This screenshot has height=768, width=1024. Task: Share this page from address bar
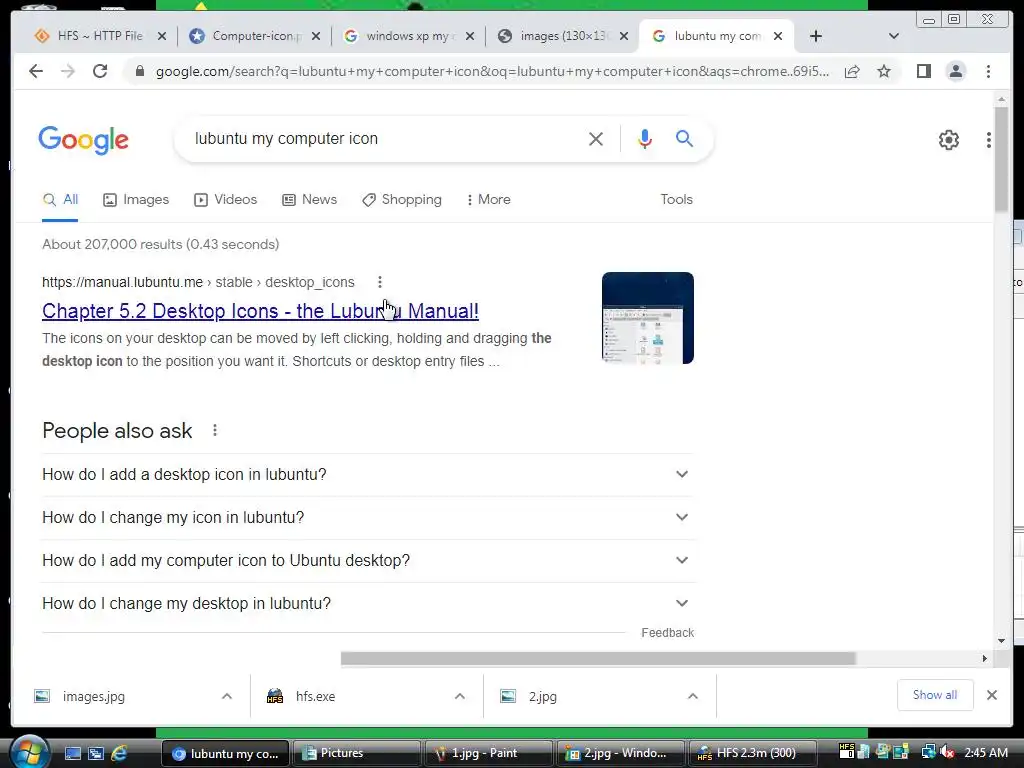point(852,71)
